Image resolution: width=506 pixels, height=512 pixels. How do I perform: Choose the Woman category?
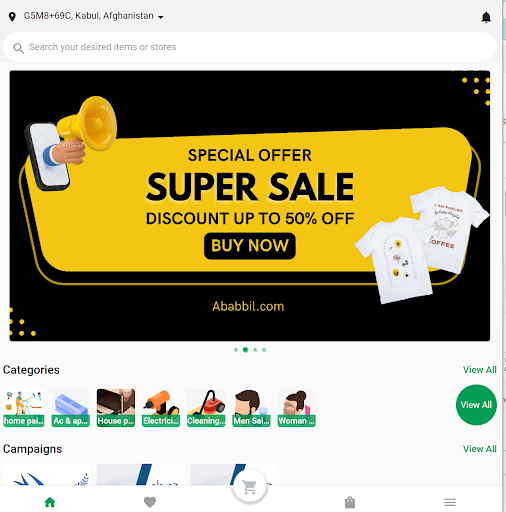[296, 408]
